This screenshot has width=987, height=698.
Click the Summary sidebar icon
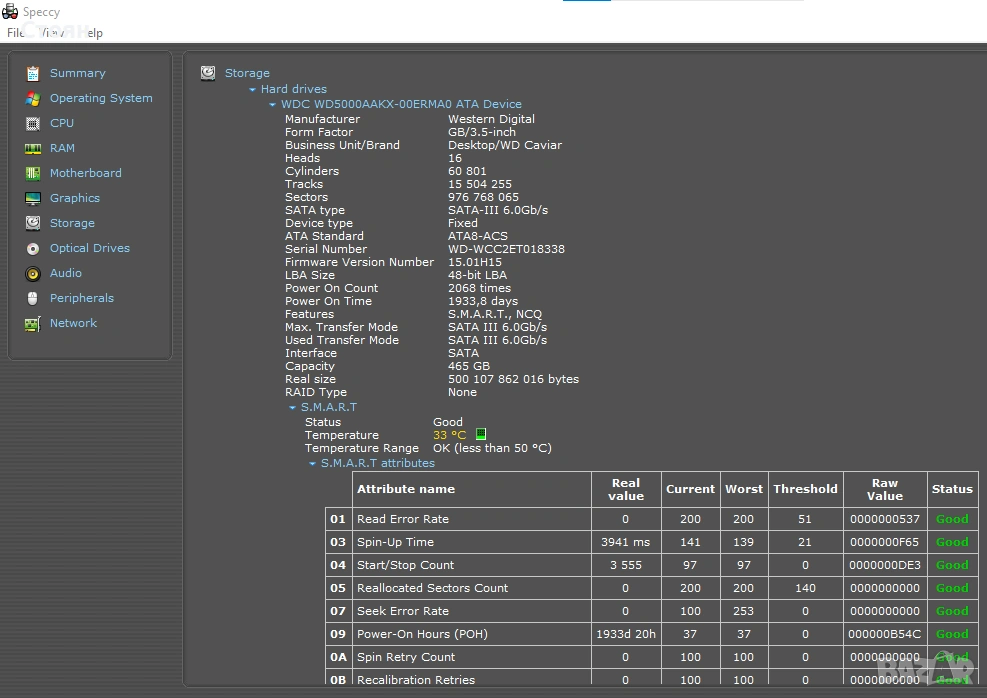click(33, 73)
